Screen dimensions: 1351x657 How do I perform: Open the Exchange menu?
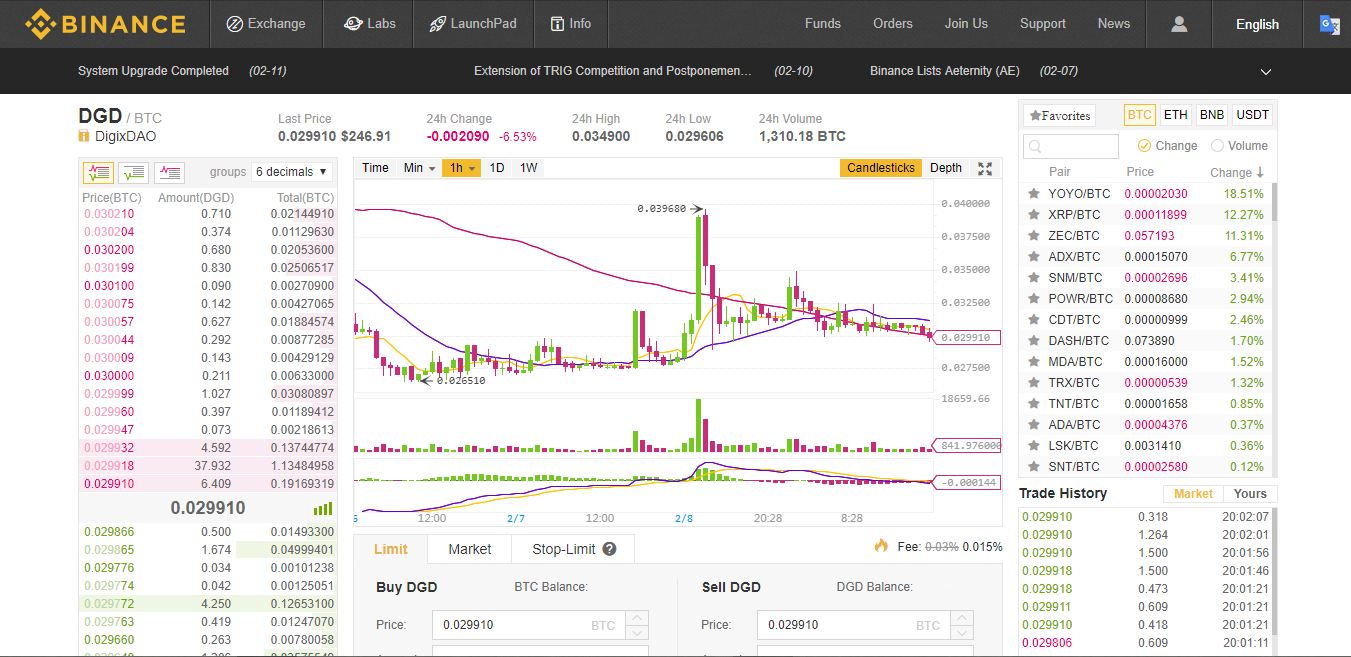[x=266, y=24]
